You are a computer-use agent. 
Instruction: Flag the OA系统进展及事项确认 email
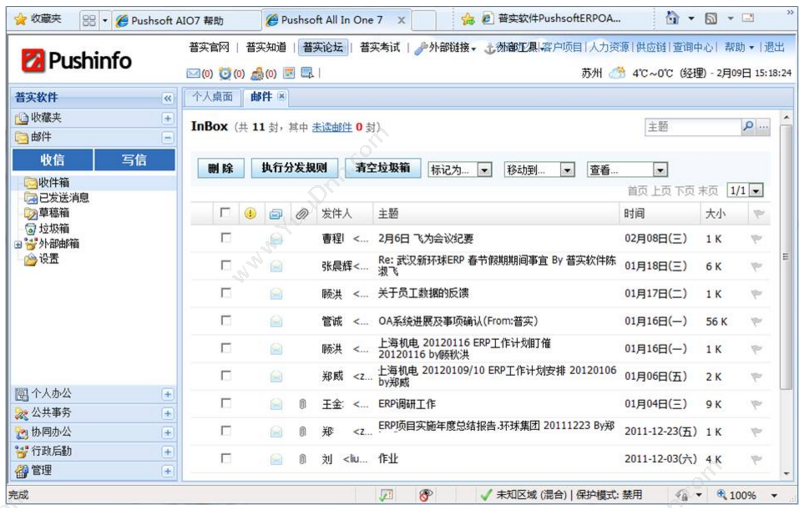[757, 321]
